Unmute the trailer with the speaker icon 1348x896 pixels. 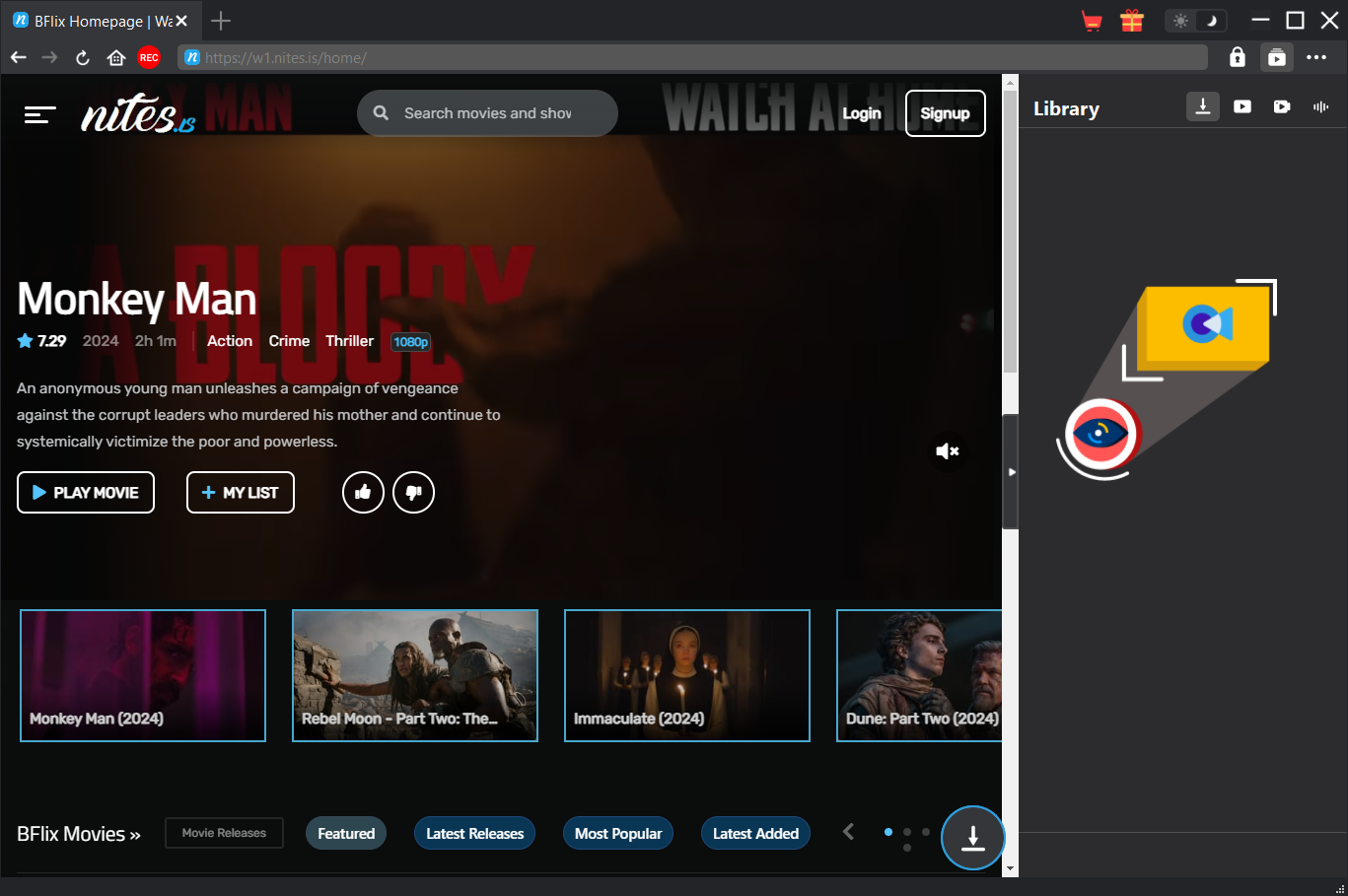(x=947, y=451)
